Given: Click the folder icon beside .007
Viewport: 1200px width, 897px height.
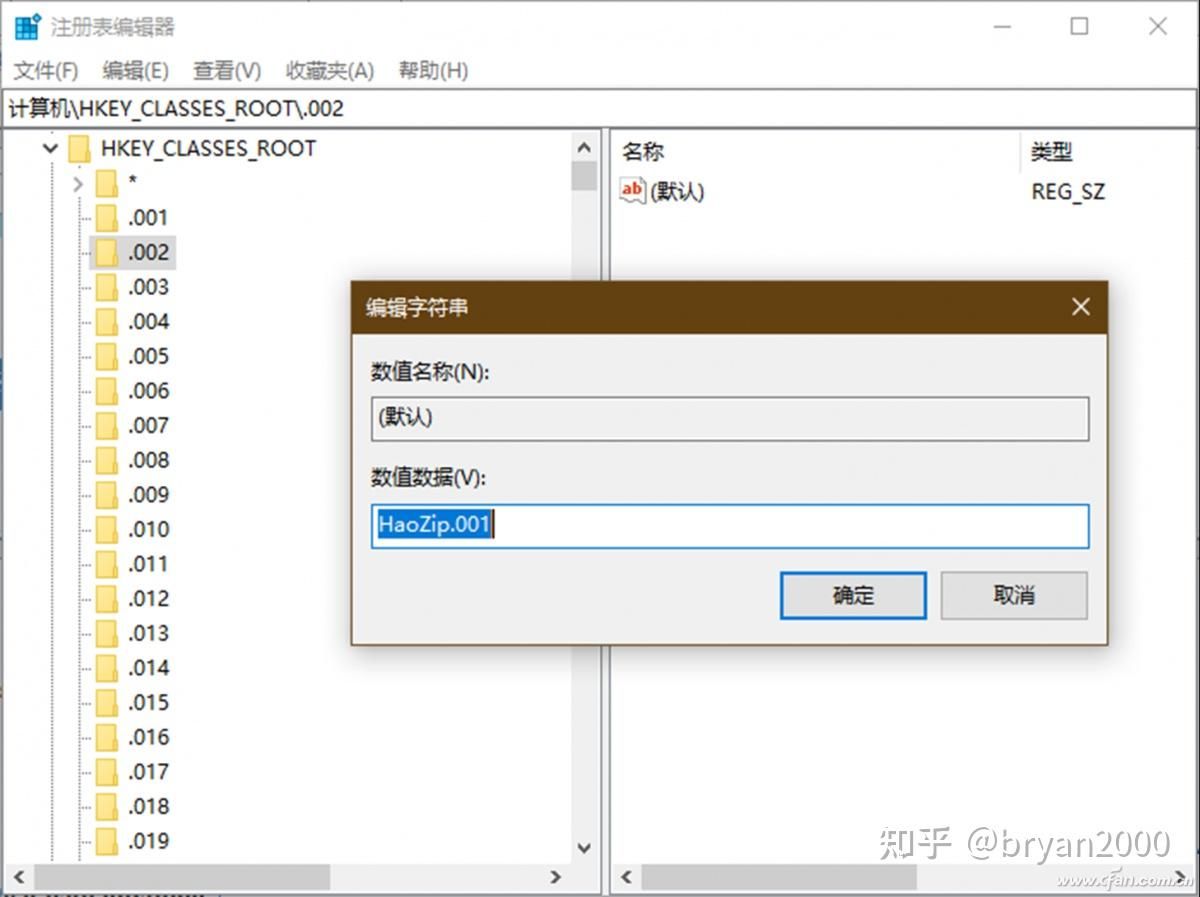Looking at the screenshot, I should click(x=106, y=426).
